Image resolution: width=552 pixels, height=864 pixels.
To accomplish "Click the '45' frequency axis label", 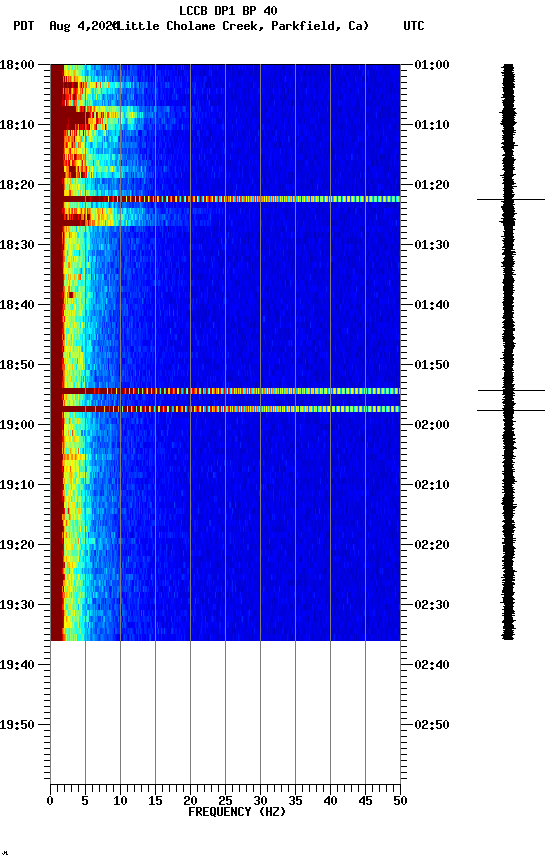I will (365, 801).
